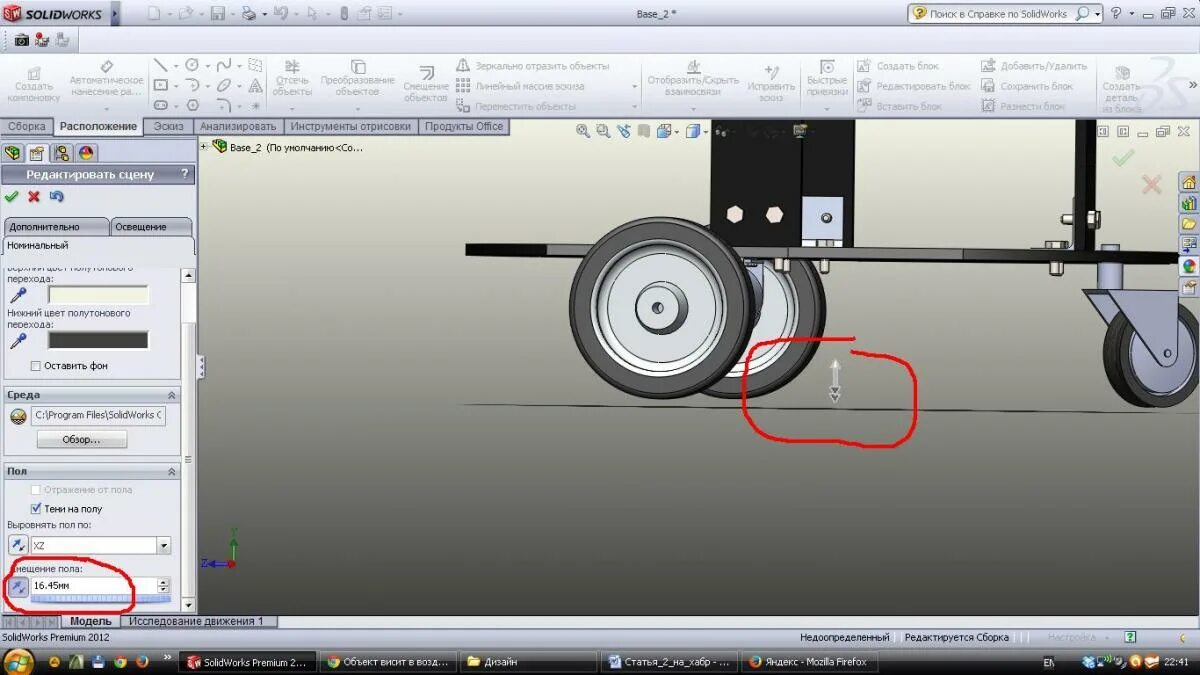Click eyedropper for the bottom gradient color
Screen dimensions: 1200x675
click(18, 341)
